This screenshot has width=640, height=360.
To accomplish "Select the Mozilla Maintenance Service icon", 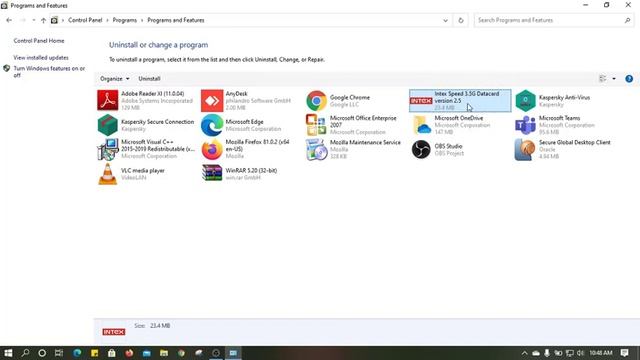I will (x=316, y=149).
